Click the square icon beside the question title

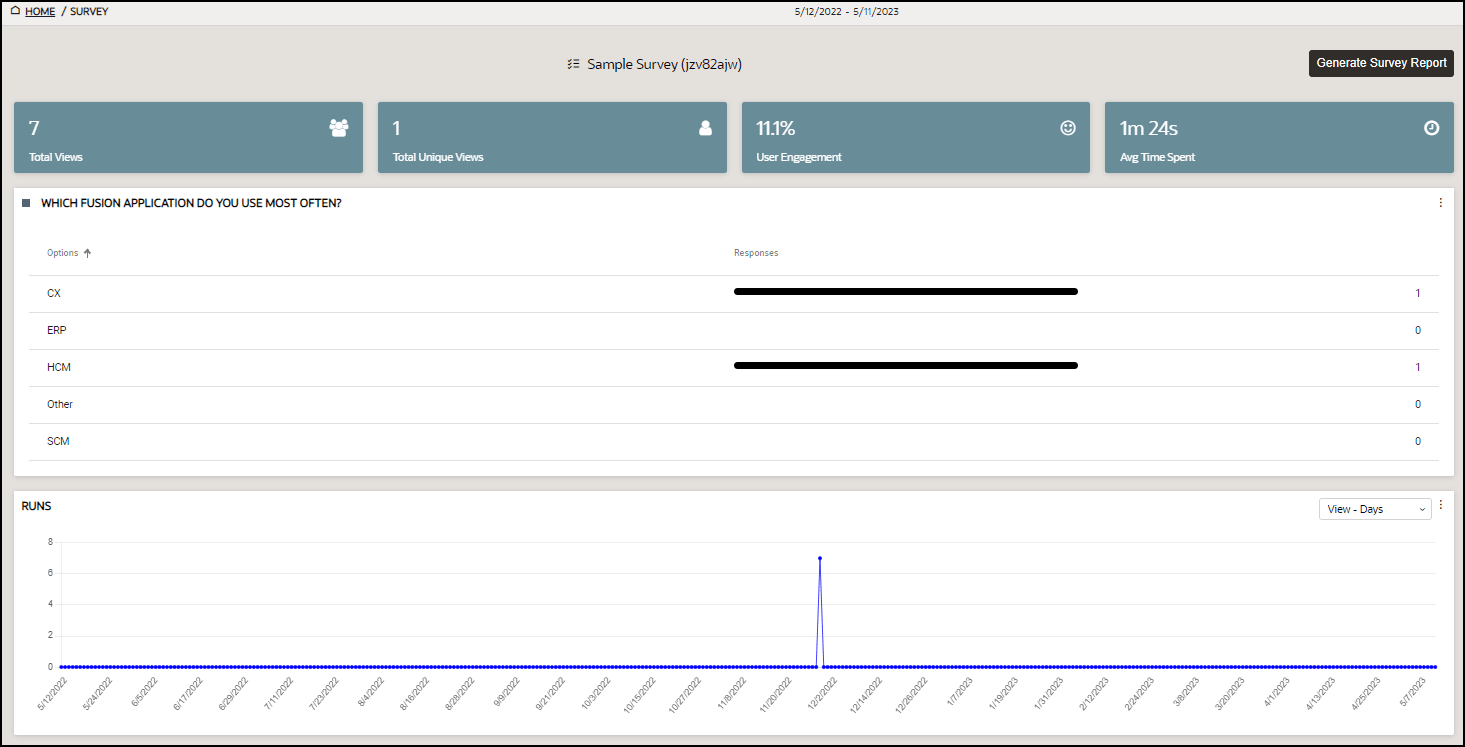[x=26, y=203]
